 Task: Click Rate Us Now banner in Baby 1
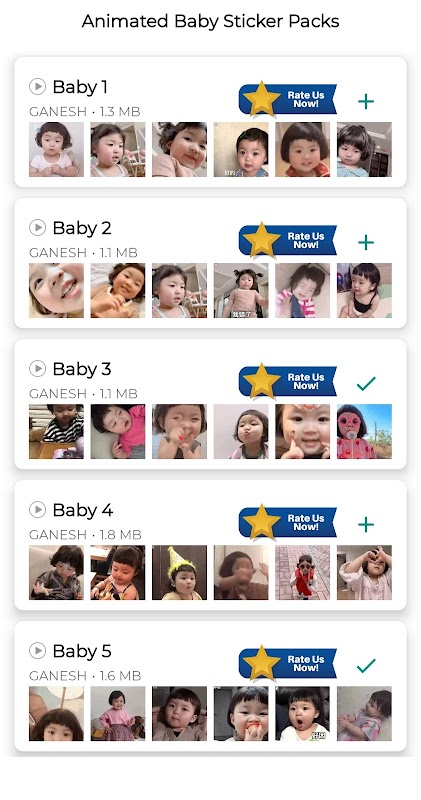pos(287,99)
